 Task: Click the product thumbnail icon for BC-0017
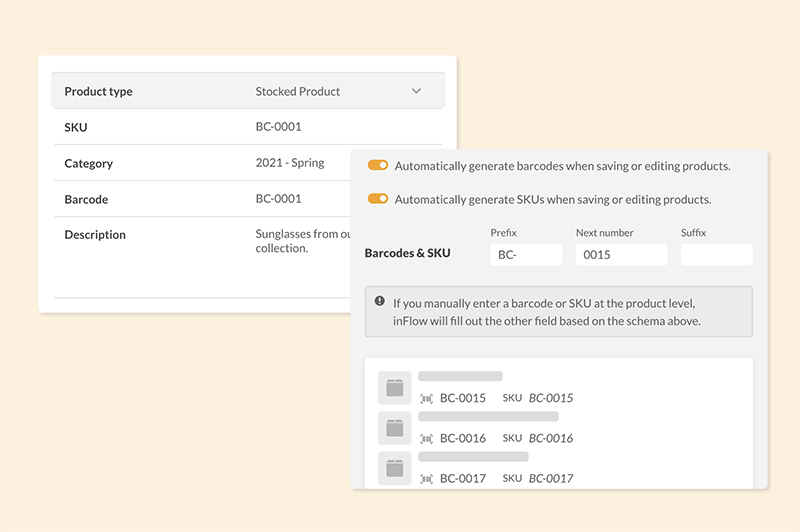[394, 468]
